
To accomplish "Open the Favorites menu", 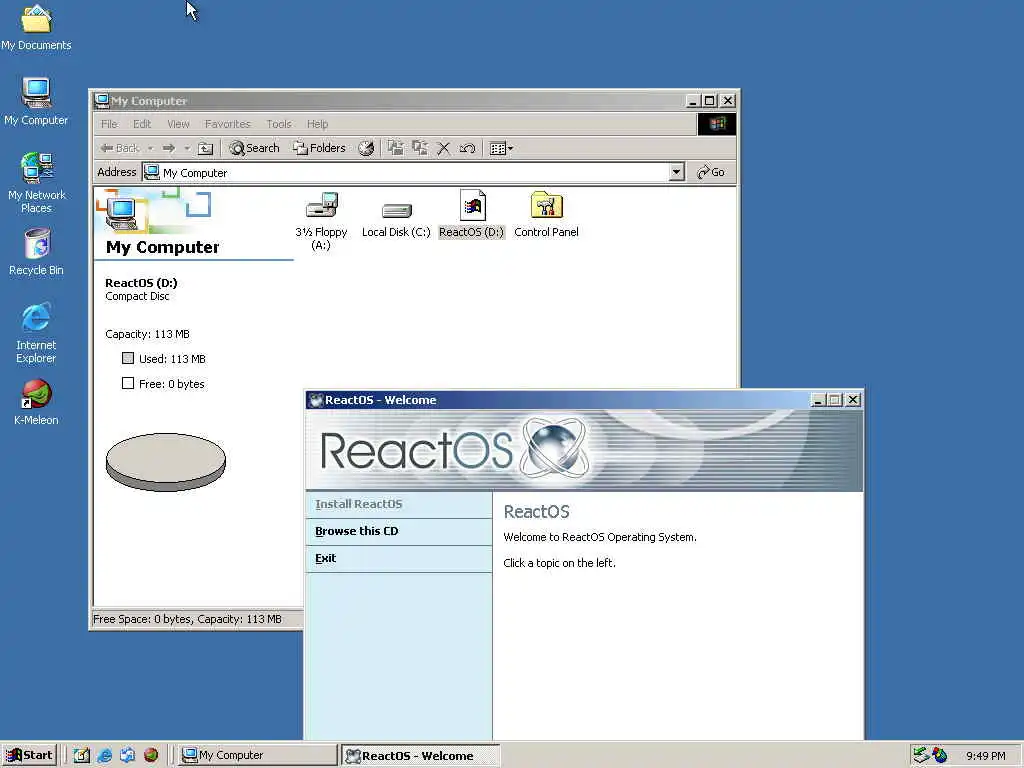I will pyautogui.click(x=227, y=124).
